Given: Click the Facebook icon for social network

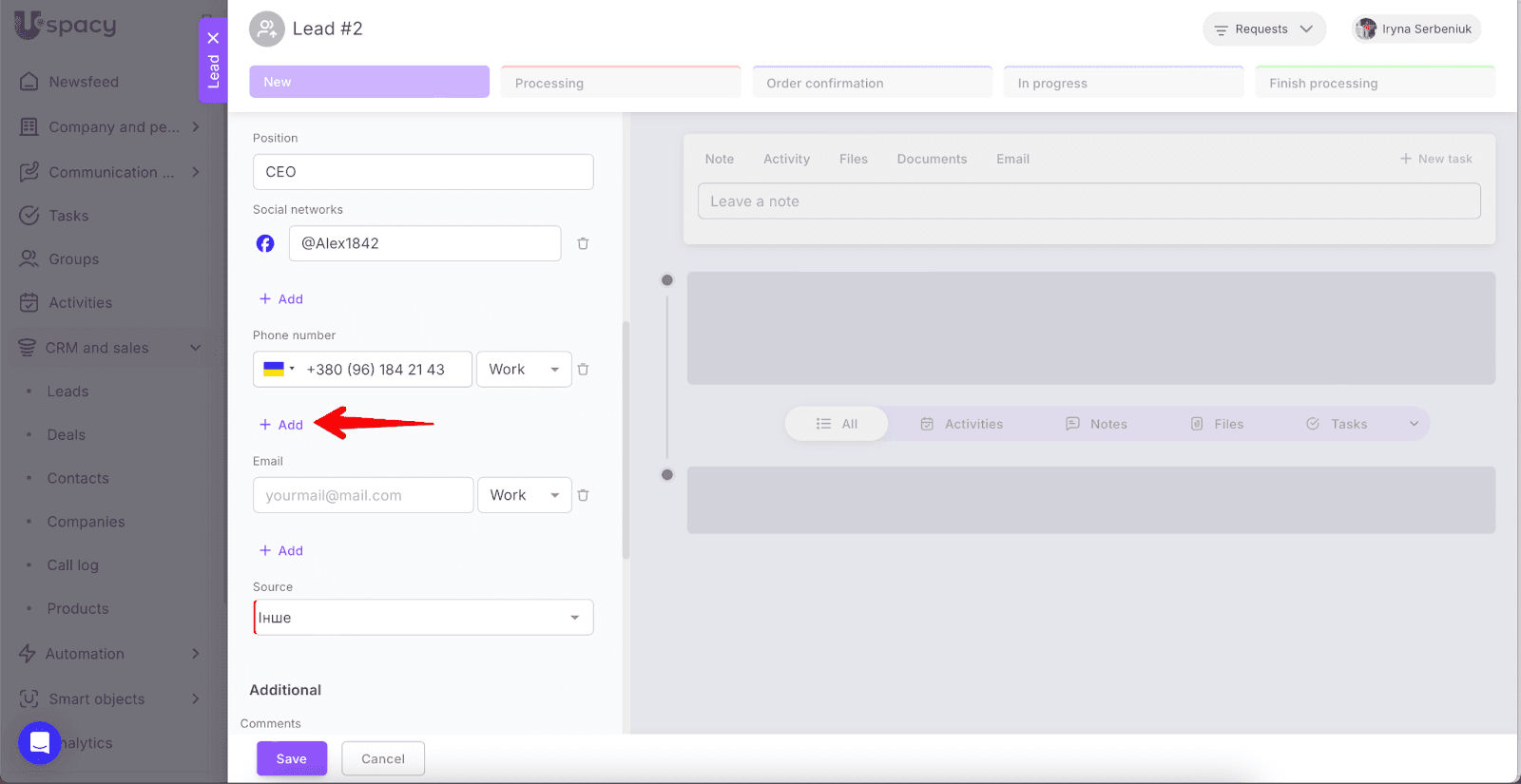Looking at the screenshot, I should (x=265, y=244).
